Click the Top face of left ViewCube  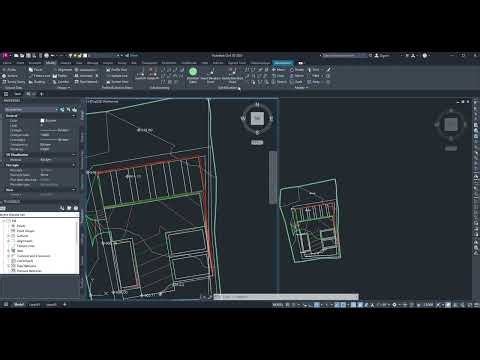click(257, 118)
